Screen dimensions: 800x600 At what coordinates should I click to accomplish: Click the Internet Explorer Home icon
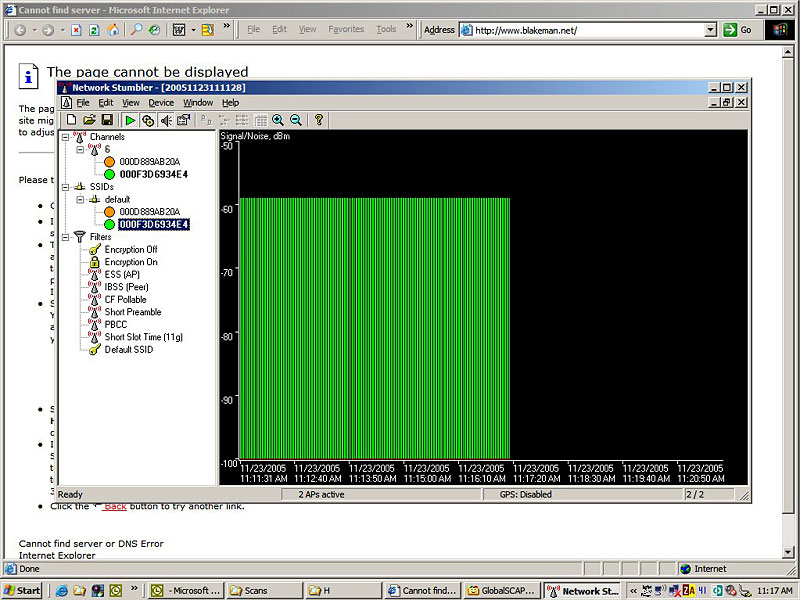[113, 30]
